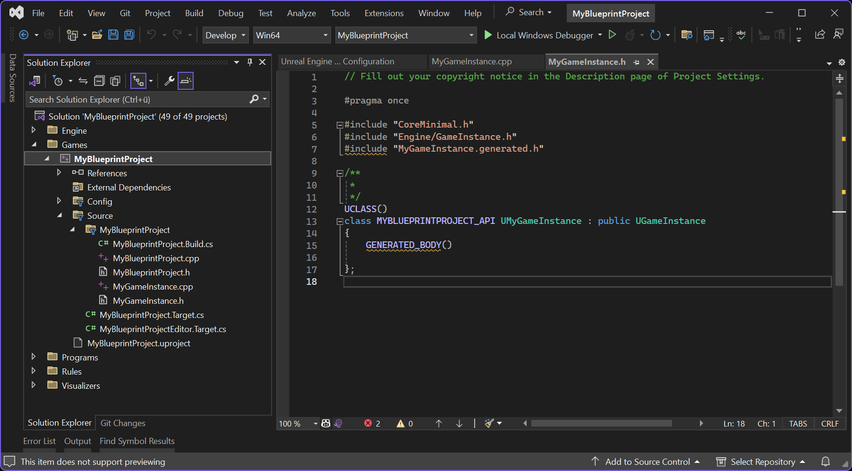Collapse the Games folder
The width and height of the screenshot is (852, 471).
[34, 145]
